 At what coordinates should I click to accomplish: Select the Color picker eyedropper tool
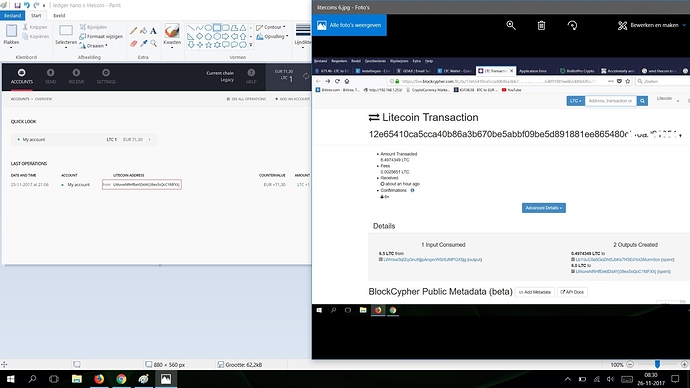click(x=143, y=43)
